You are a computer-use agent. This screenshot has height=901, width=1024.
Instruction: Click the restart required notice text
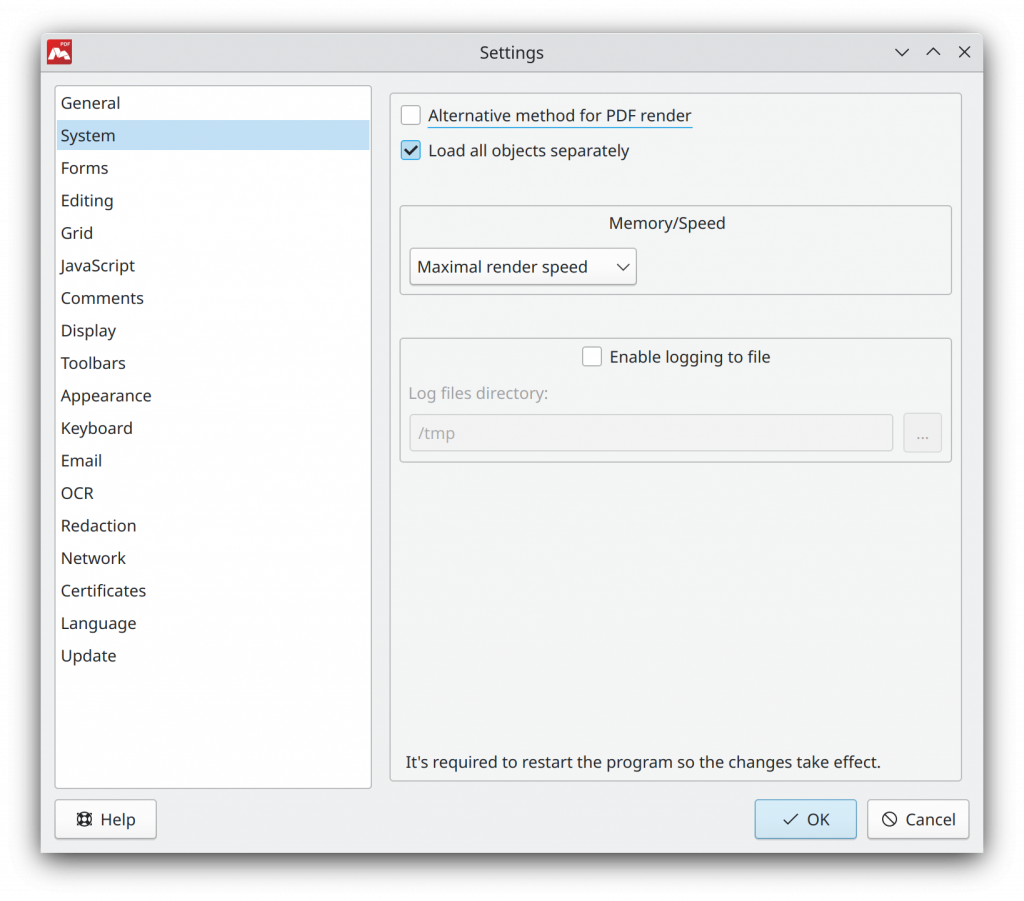coord(643,763)
